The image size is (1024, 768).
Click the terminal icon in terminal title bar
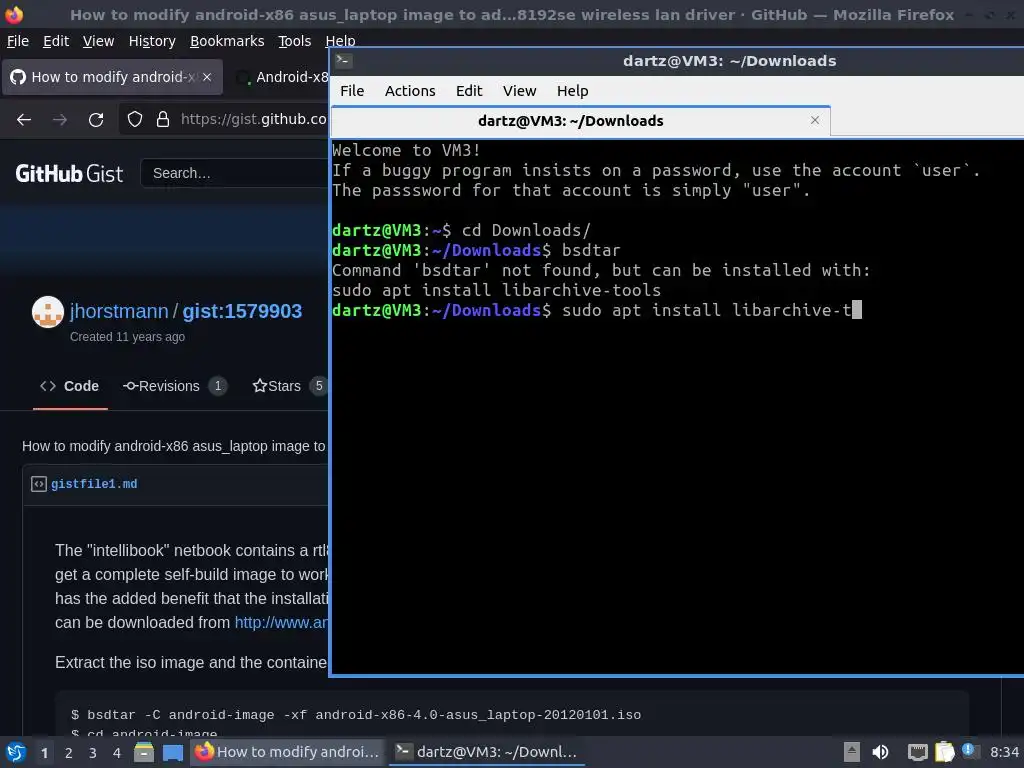pos(344,61)
